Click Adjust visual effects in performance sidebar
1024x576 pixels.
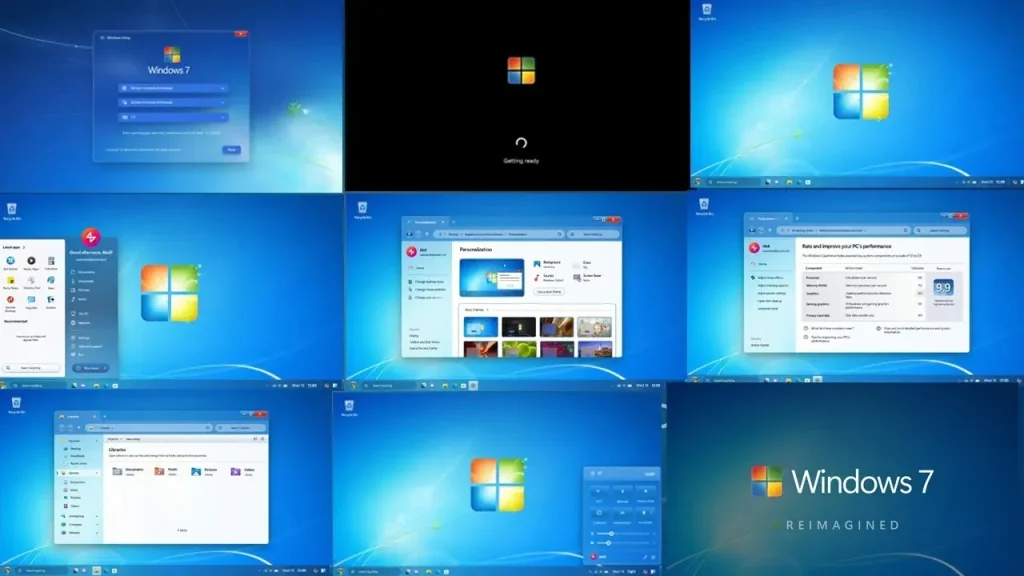click(769, 278)
